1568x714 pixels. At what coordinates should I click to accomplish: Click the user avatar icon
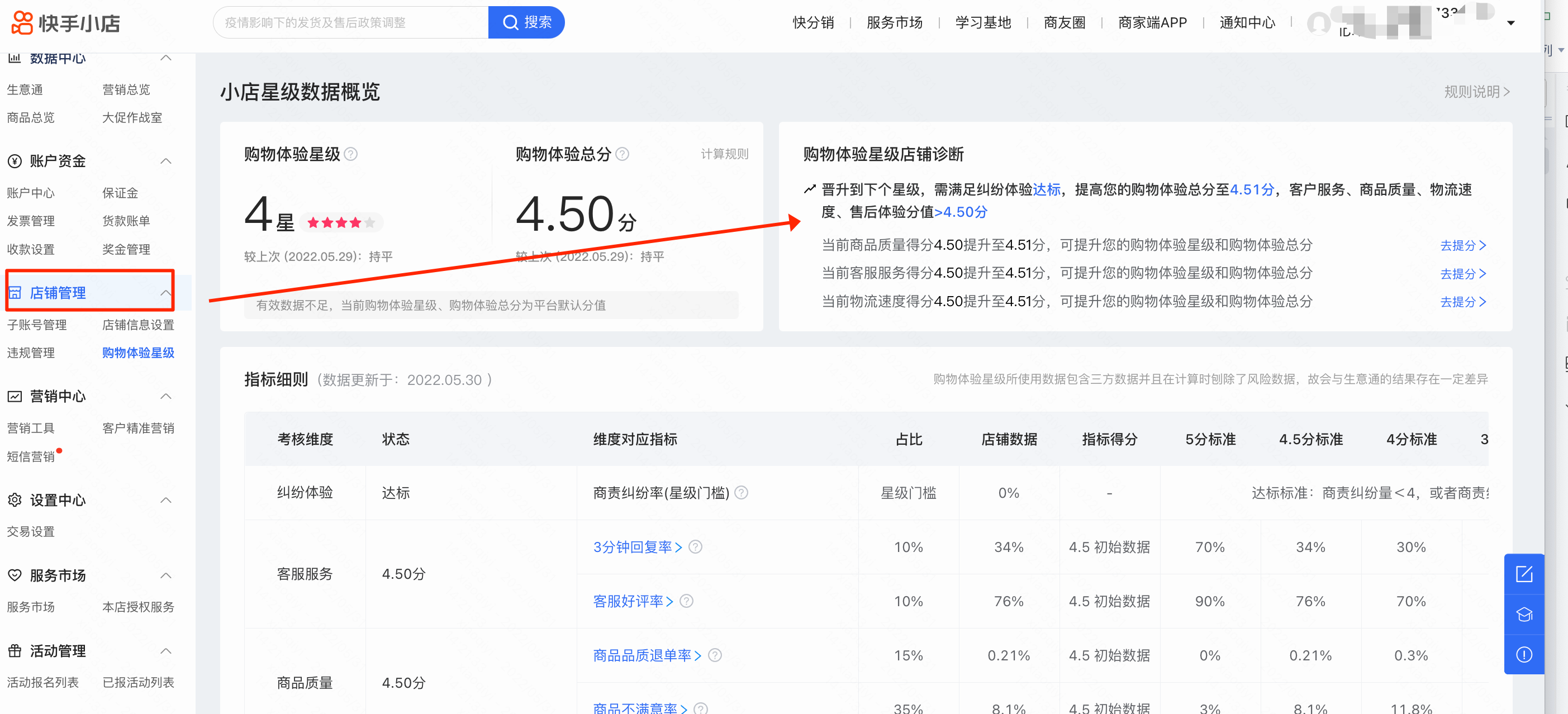(x=1318, y=23)
